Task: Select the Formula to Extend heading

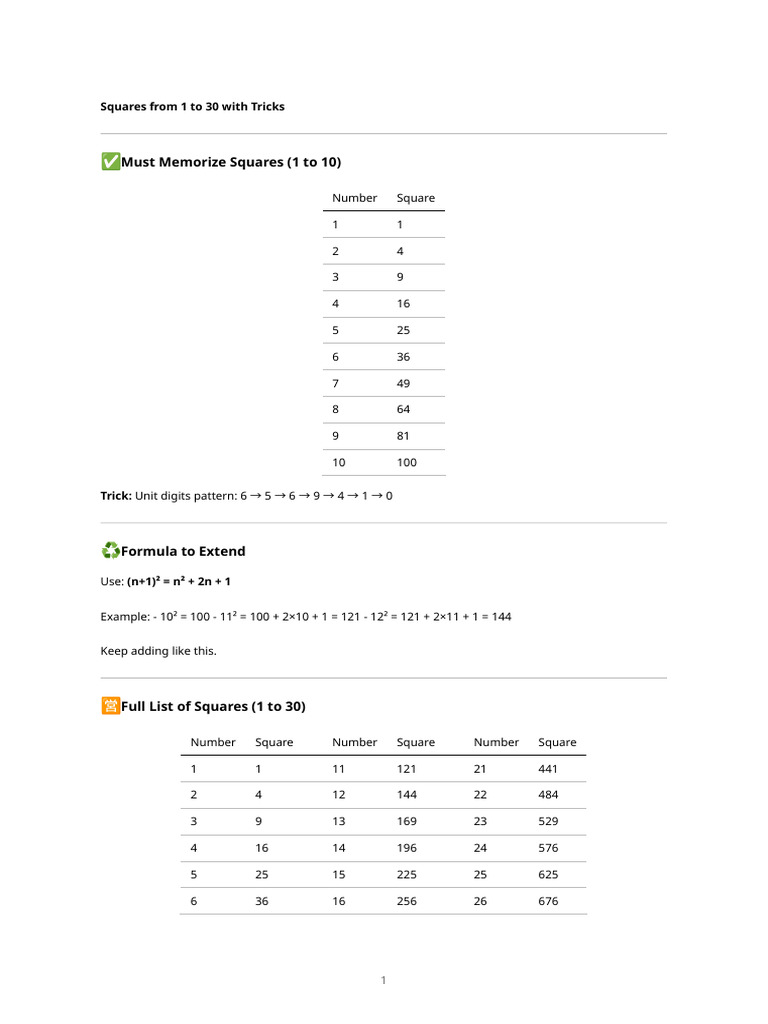Action: tap(183, 551)
